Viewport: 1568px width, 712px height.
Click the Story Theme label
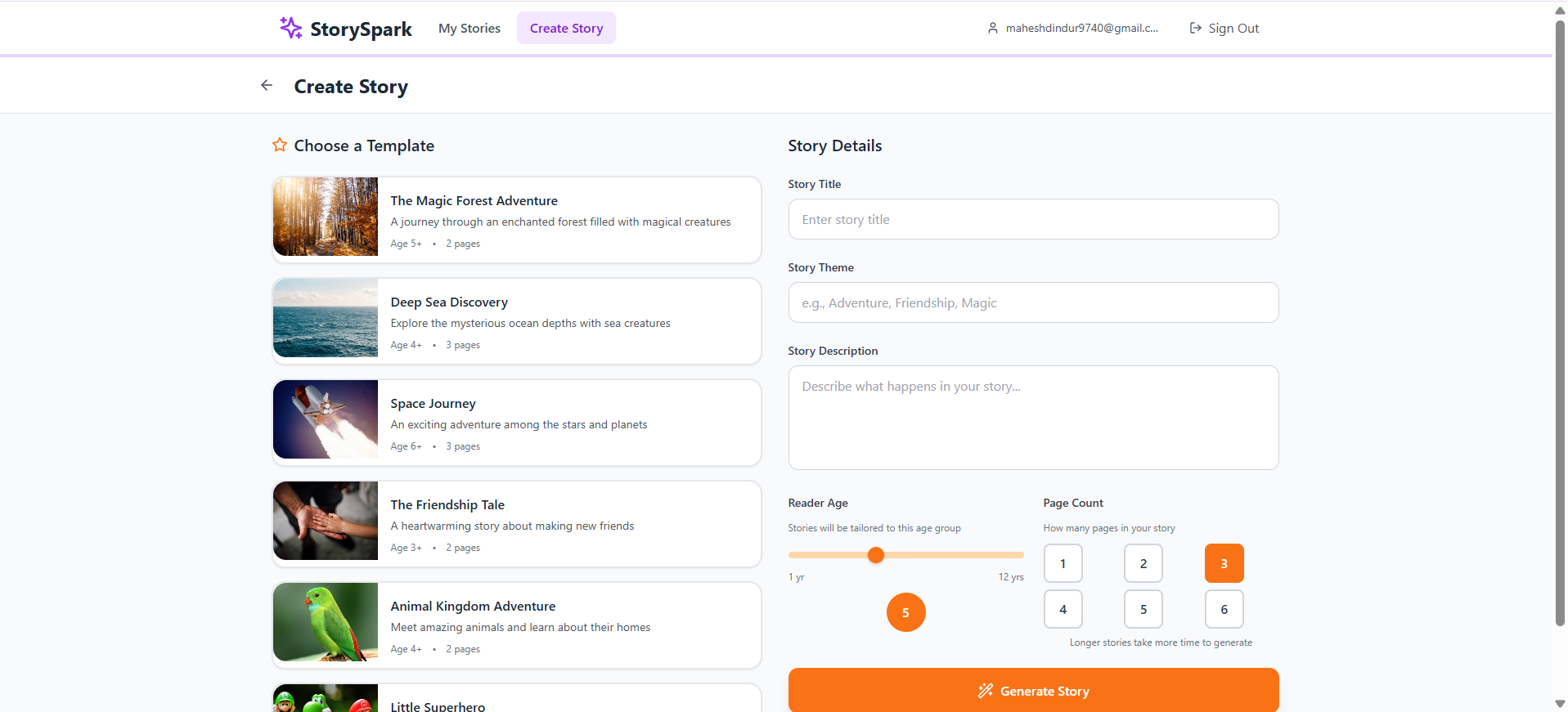(820, 267)
